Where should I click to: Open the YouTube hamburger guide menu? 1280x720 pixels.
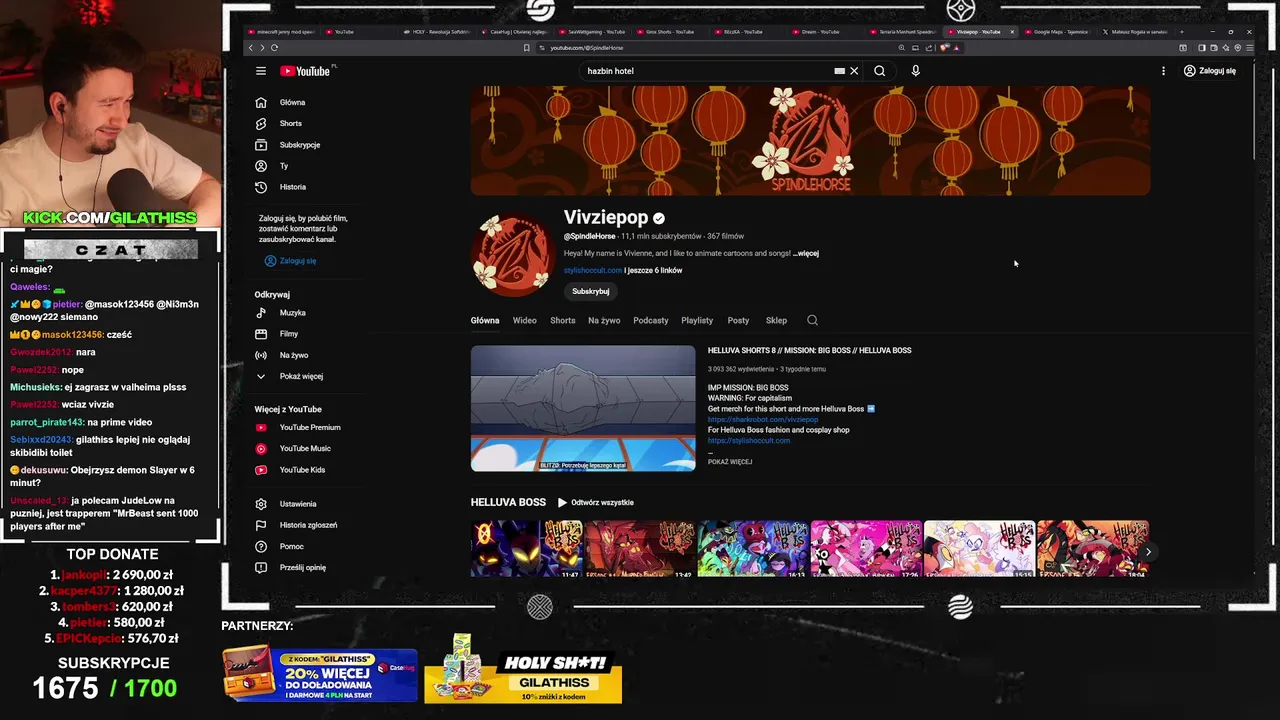[260, 71]
